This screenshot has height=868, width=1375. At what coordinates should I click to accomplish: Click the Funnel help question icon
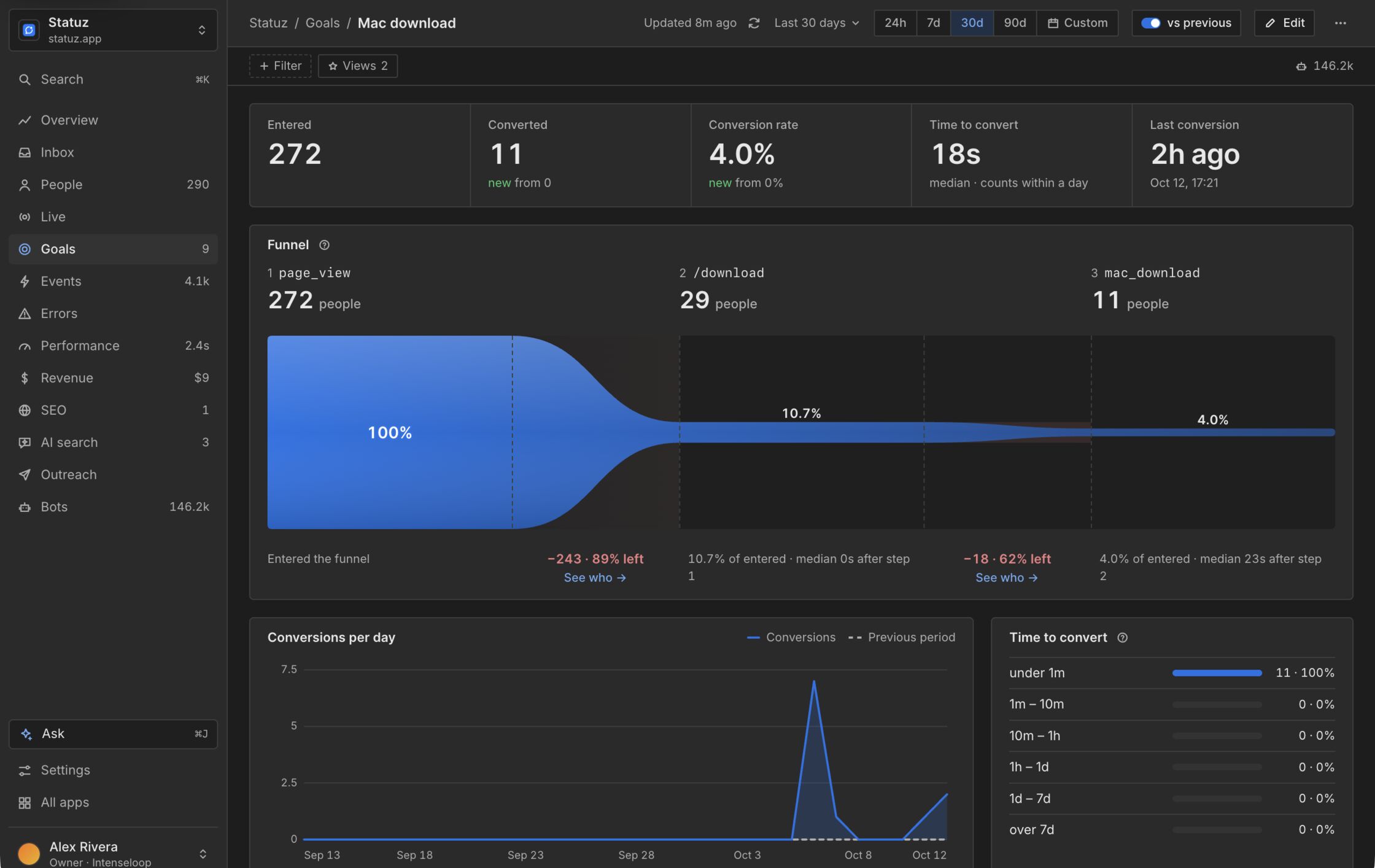click(324, 245)
